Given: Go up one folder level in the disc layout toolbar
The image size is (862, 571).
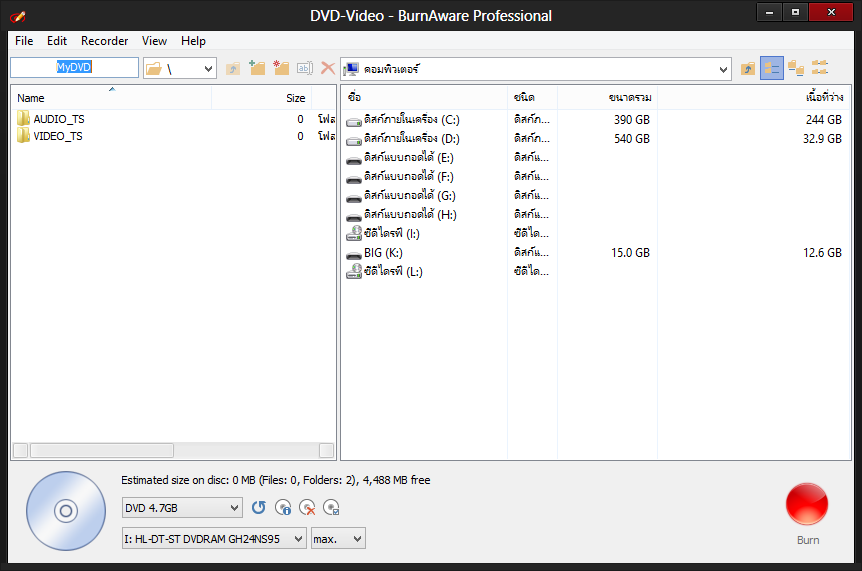Looking at the screenshot, I should pyautogui.click(x=233, y=69).
